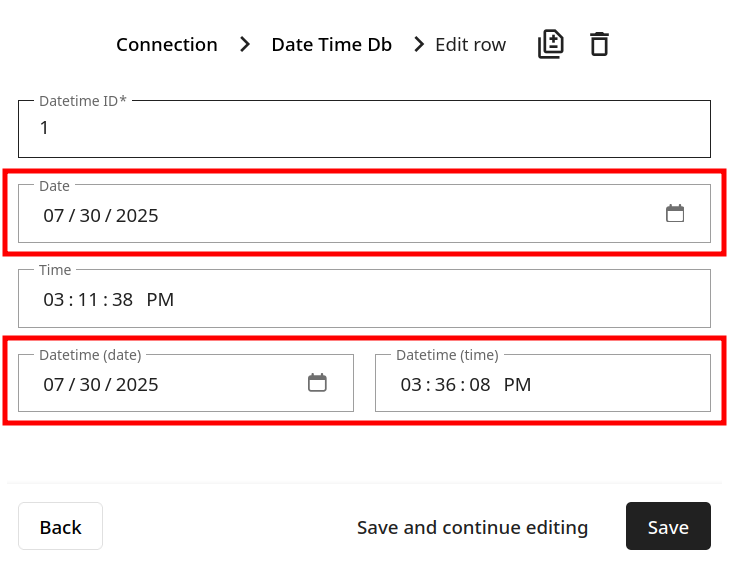Select PM in Datetime (time) field

[517, 385]
